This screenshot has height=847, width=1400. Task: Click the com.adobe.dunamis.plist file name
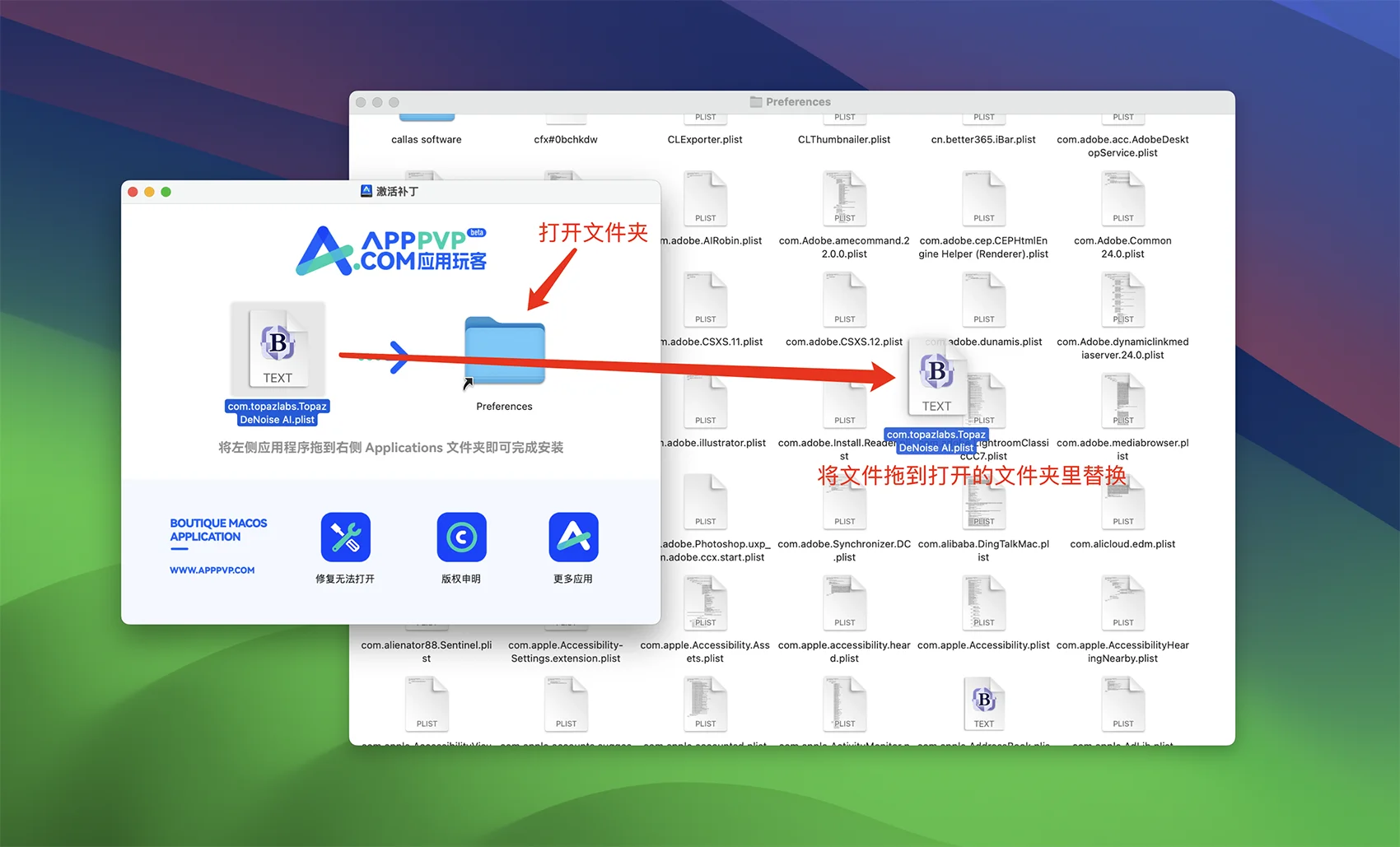(984, 342)
